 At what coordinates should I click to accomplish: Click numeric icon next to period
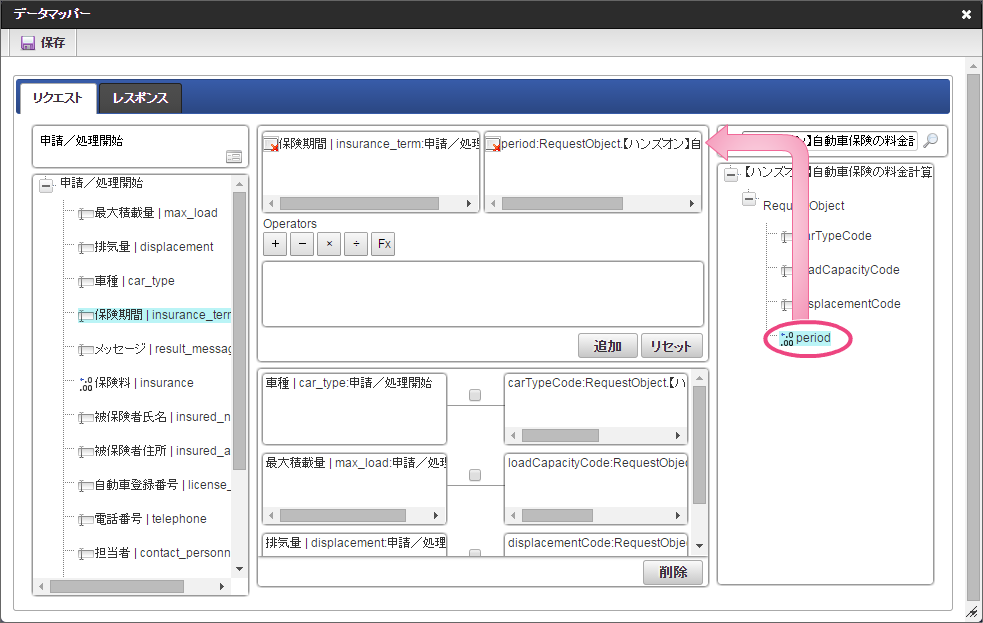tap(787, 338)
